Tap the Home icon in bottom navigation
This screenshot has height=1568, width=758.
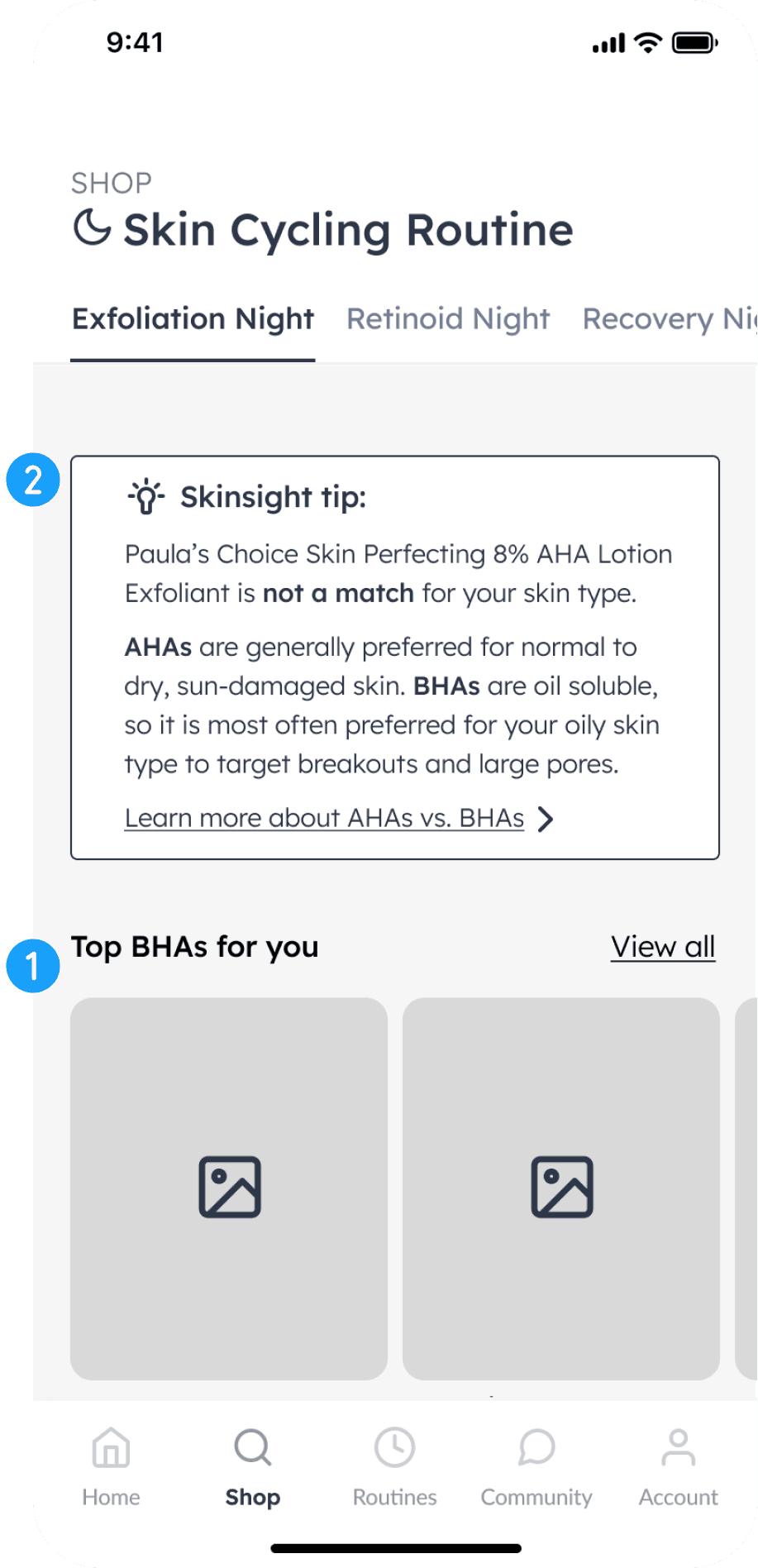[111, 1448]
